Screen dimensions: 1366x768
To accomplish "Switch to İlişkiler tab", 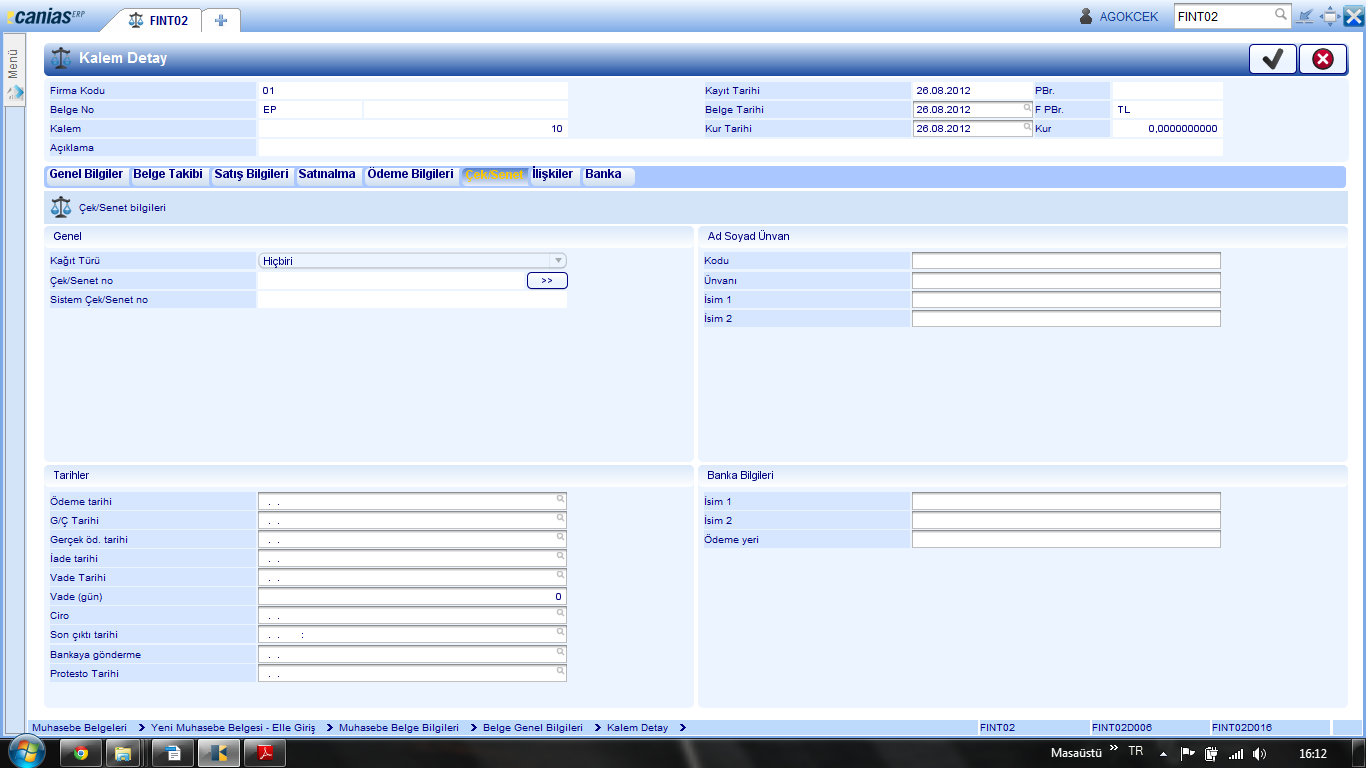I will click(553, 175).
